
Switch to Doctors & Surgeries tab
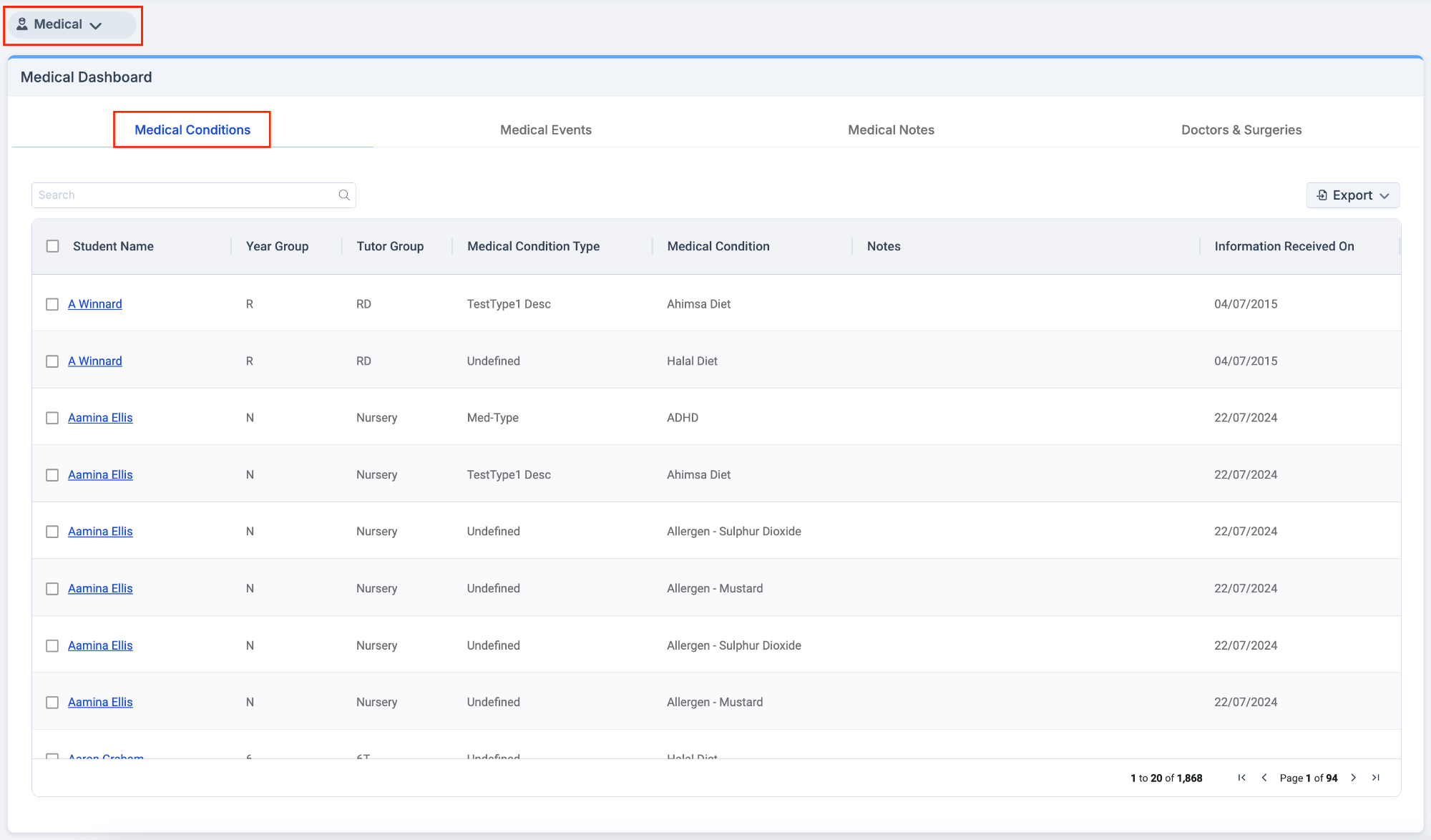pos(1241,130)
